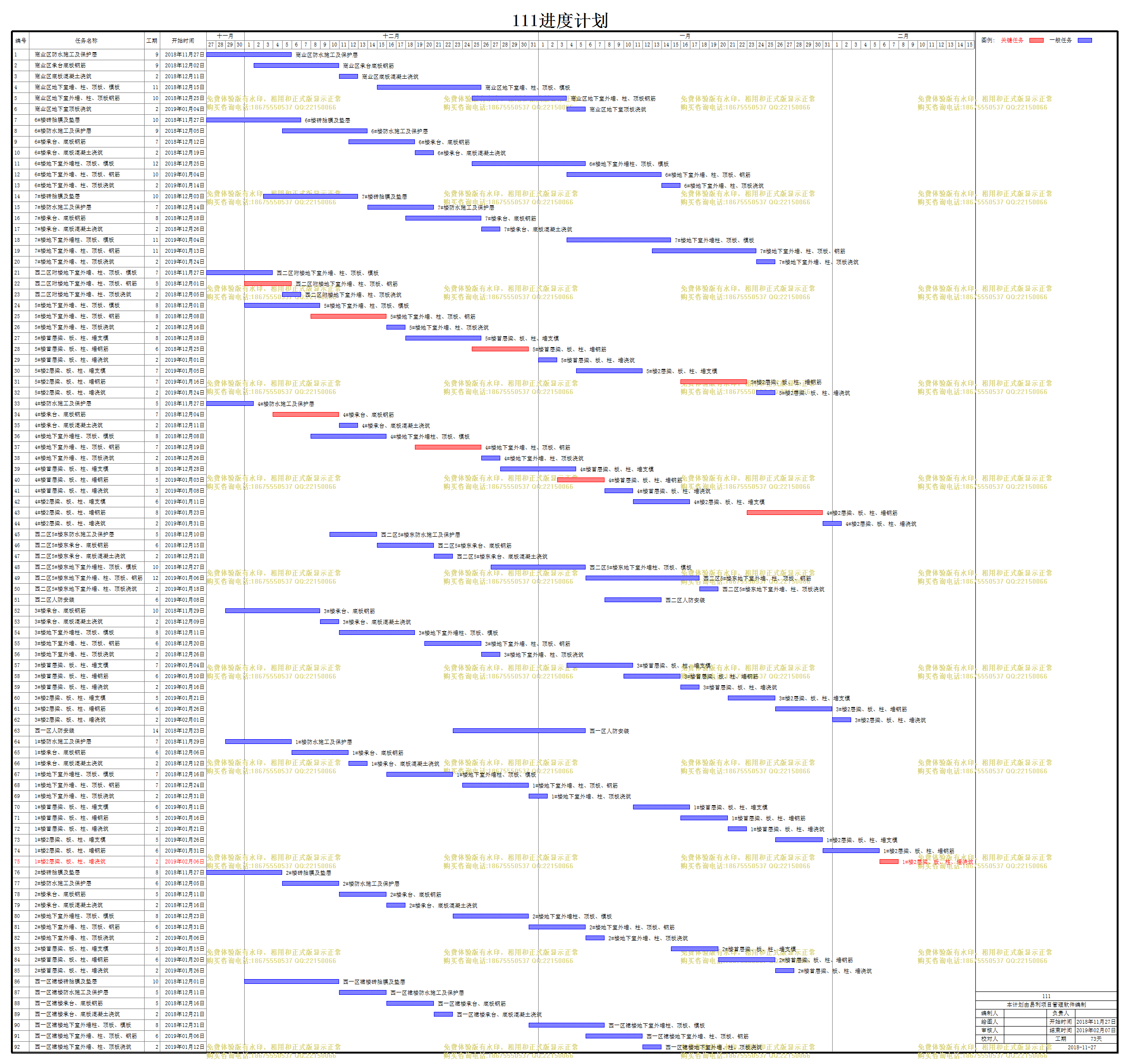Viewport: 1129px width, 1064px height.
Task: Click the empty field next to 绘图人
Action: pyautogui.click(x=1026, y=1022)
